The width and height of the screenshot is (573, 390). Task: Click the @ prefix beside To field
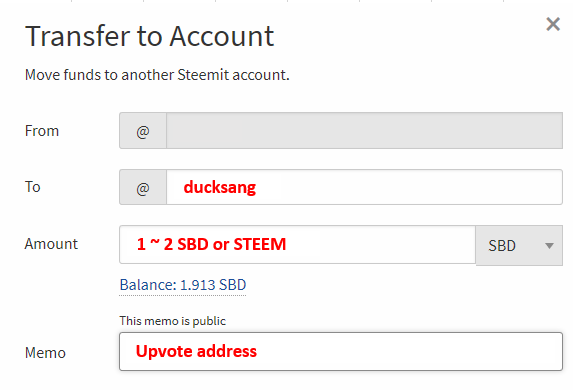click(x=143, y=187)
